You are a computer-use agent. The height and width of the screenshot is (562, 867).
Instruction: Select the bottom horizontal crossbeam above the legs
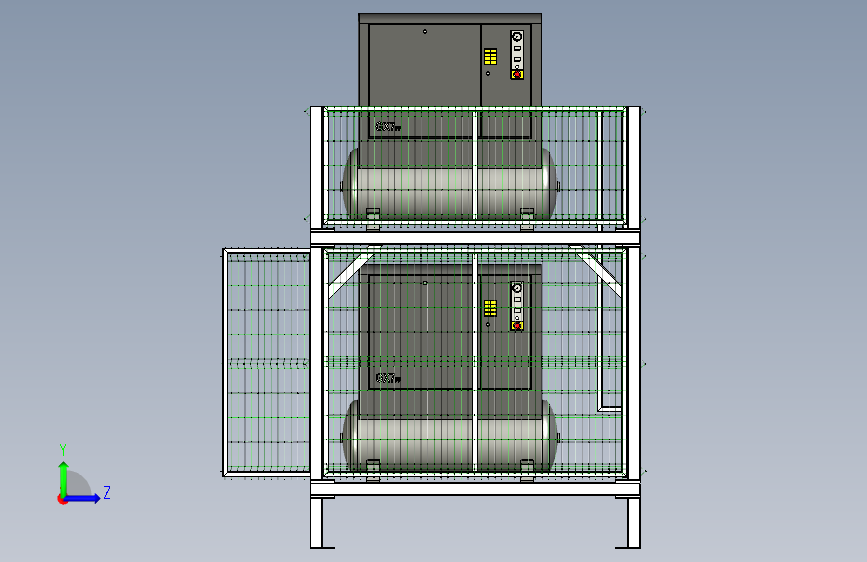pyautogui.click(x=476, y=489)
